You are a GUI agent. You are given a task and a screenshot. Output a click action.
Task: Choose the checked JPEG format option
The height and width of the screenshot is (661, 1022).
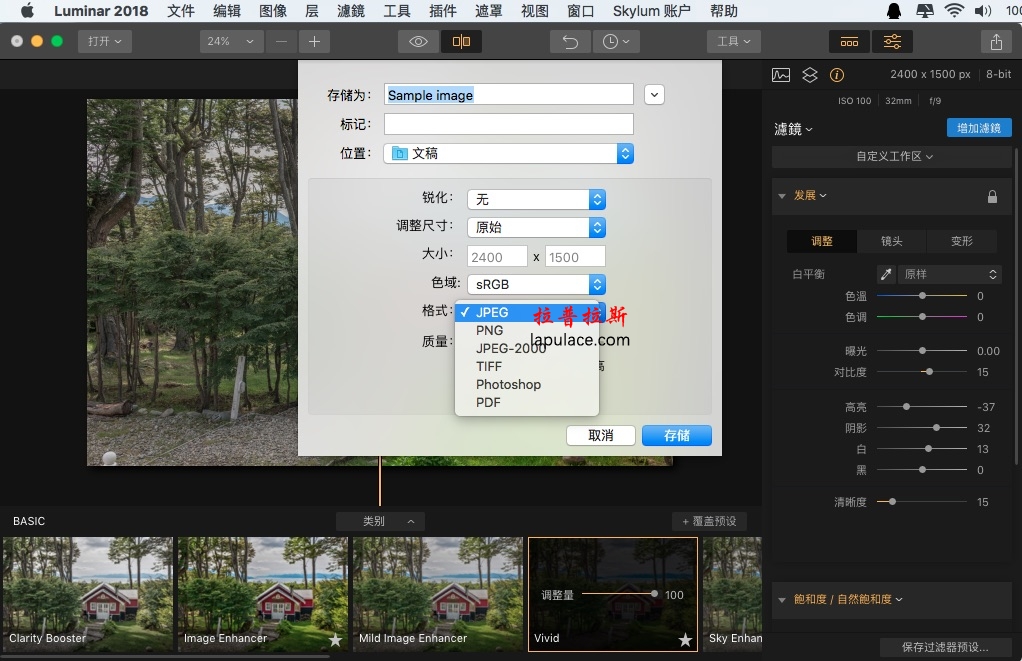click(527, 312)
